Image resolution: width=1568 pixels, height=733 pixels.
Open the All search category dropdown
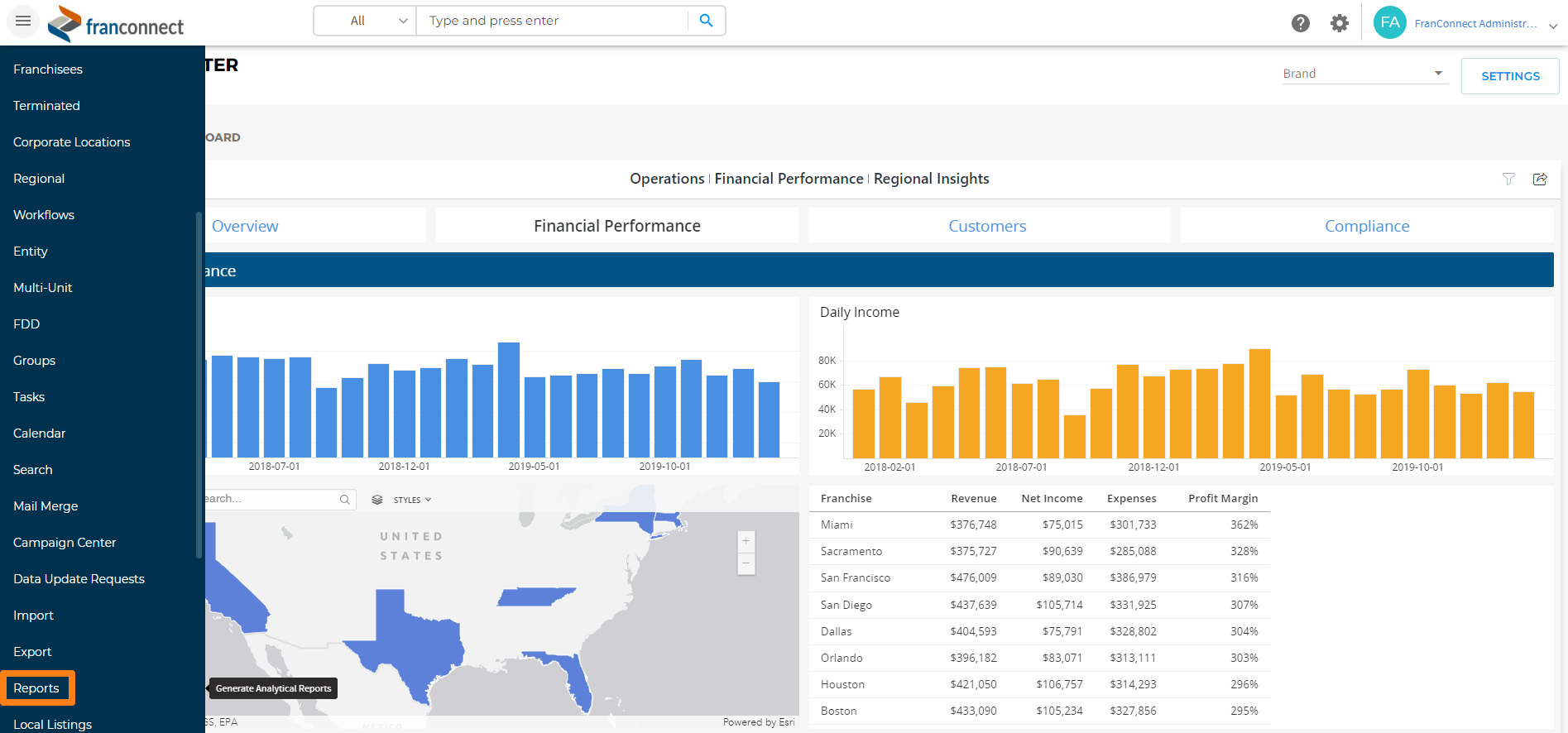365,21
